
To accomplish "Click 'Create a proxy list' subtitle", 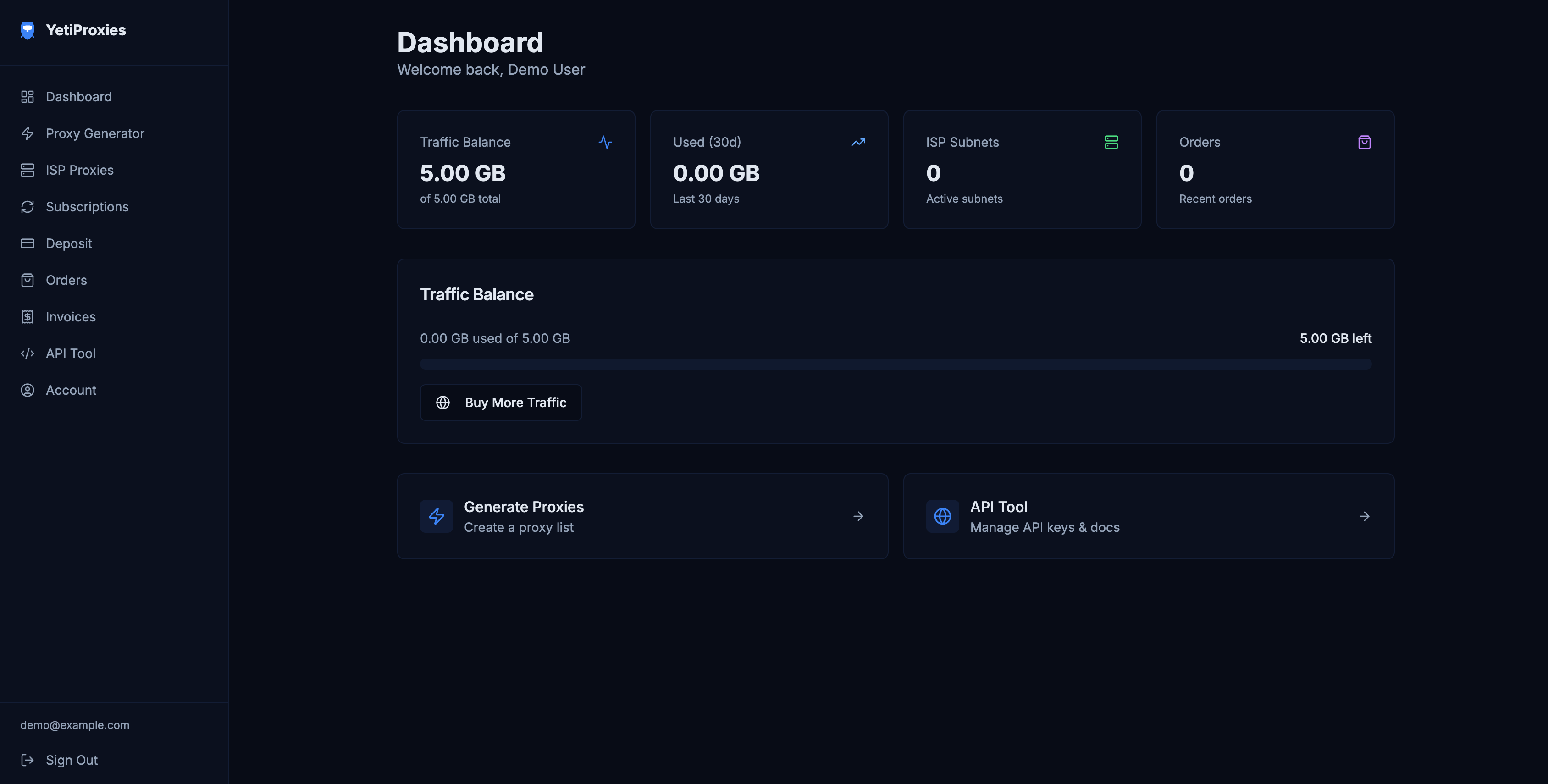I will click(519, 527).
